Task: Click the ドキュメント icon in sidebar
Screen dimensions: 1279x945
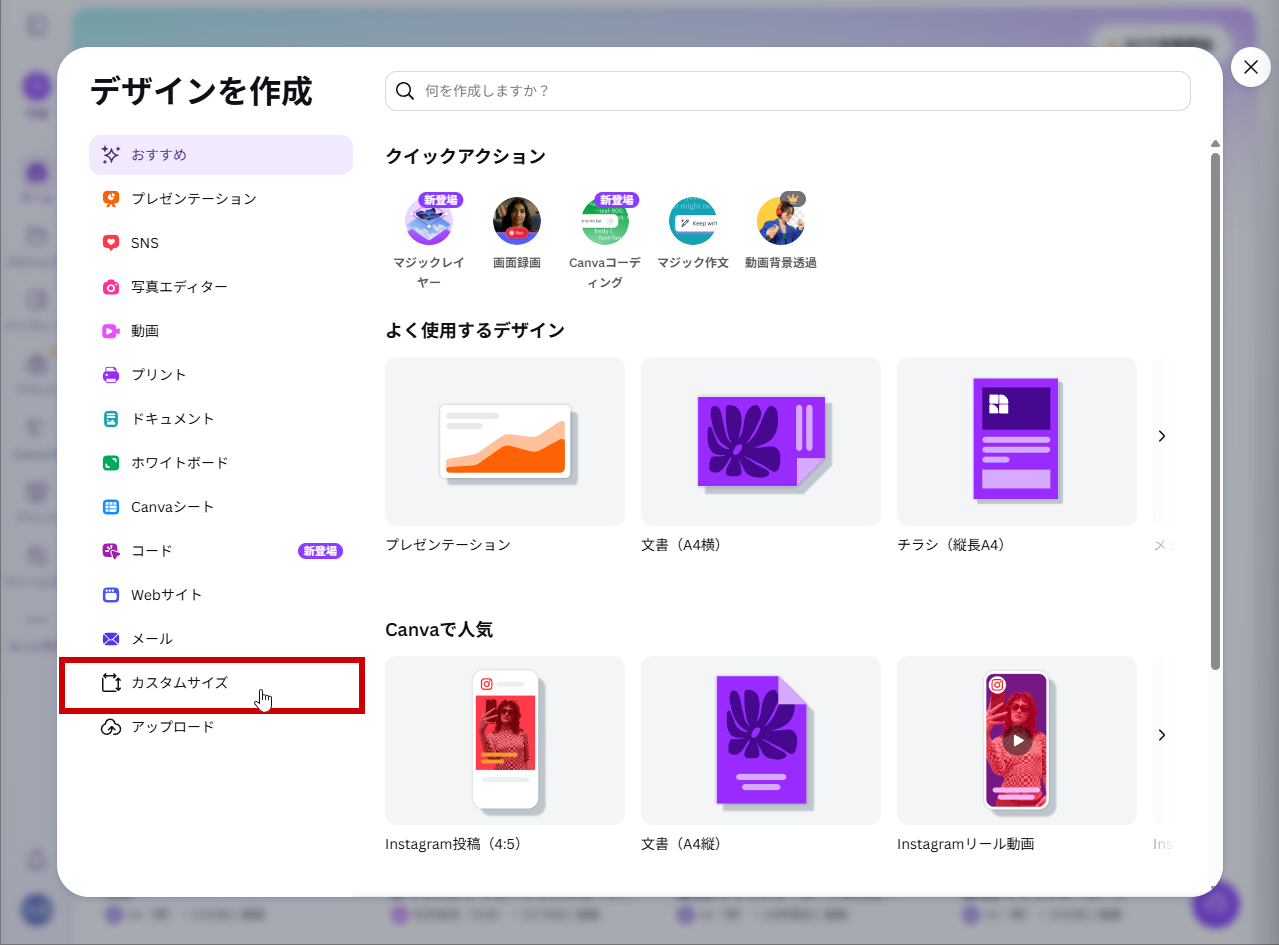Action: click(x=111, y=419)
